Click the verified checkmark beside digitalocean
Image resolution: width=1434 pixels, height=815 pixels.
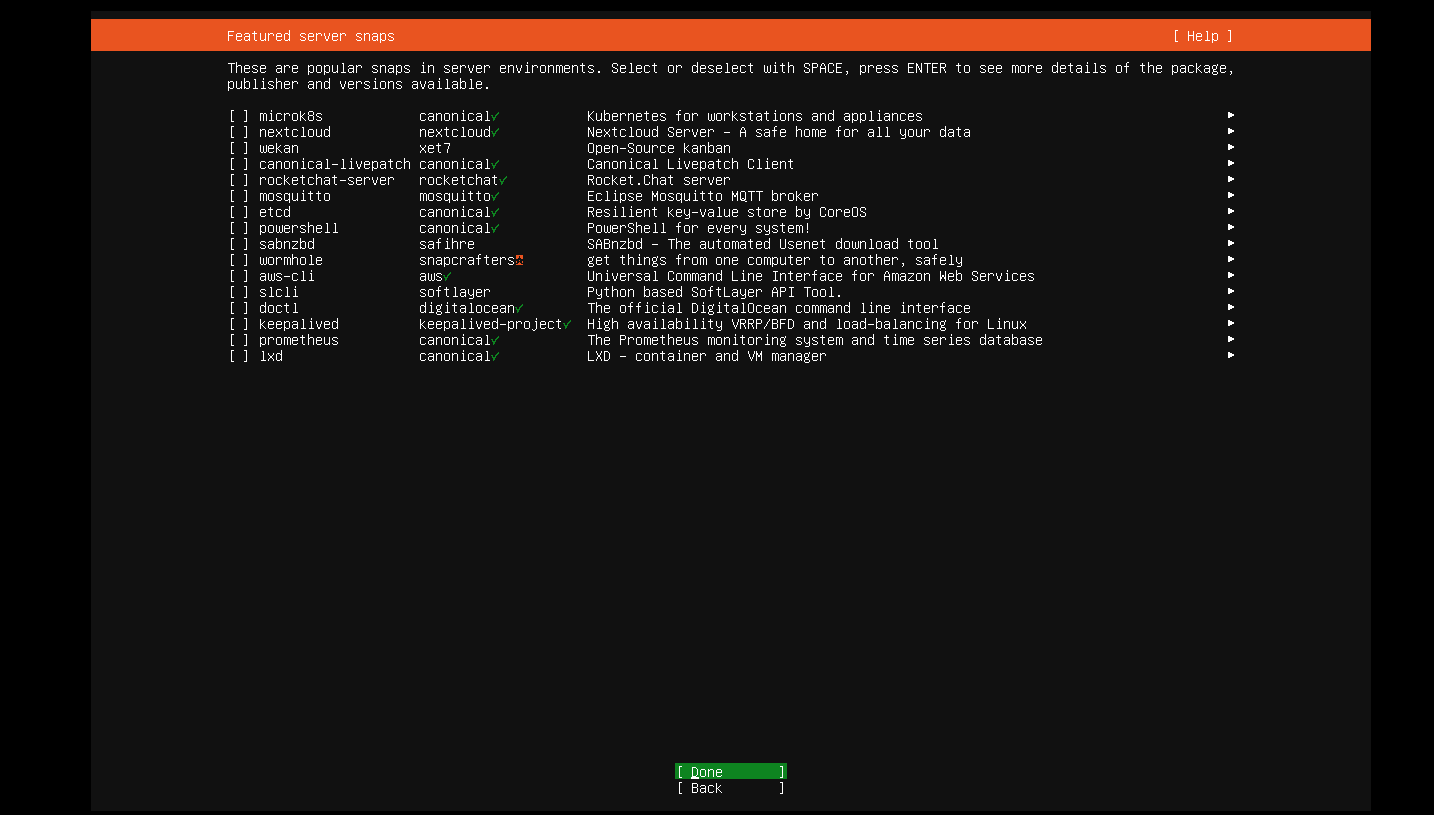coord(519,308)
